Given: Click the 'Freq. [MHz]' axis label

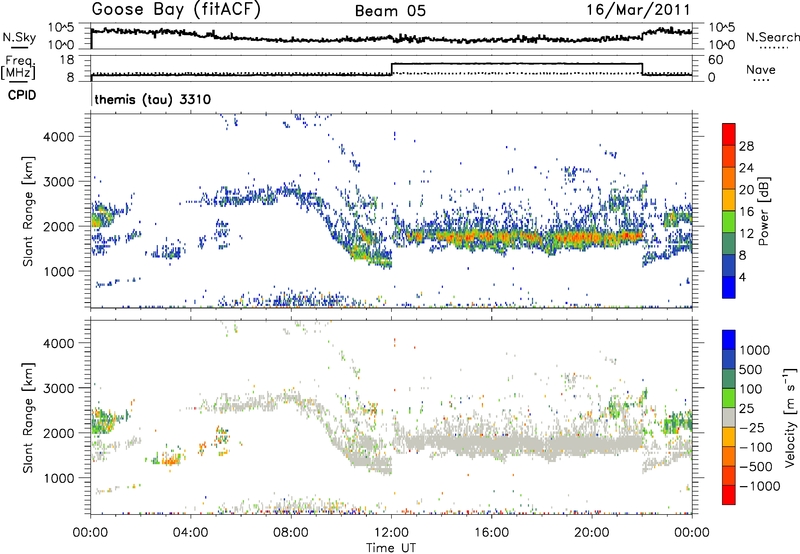Looking at the screenshot, I should click(19, 67).
